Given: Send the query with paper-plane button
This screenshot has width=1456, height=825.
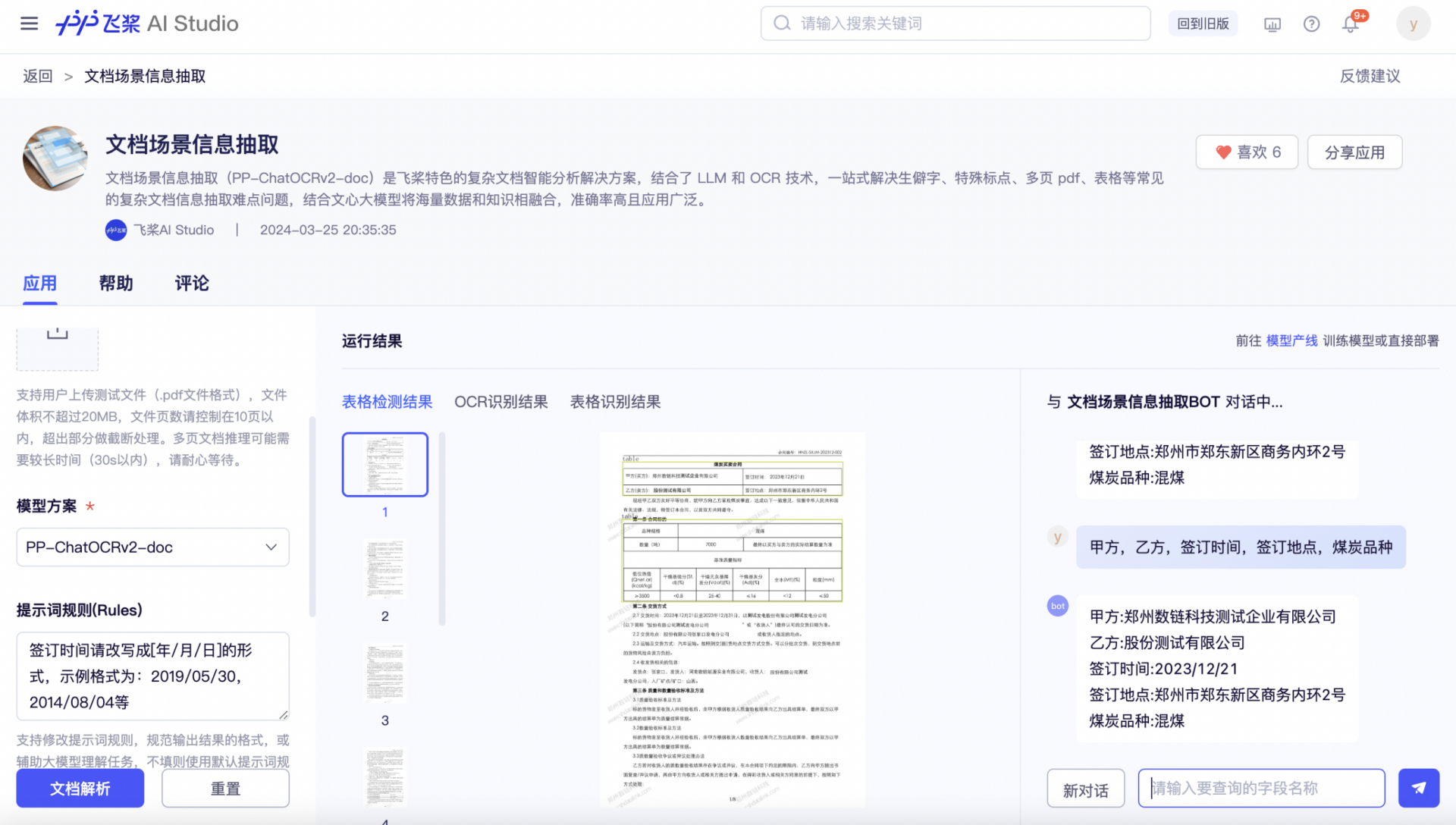Looking at the screenshot, I should pyautogui.click(x=1418, y=788).
